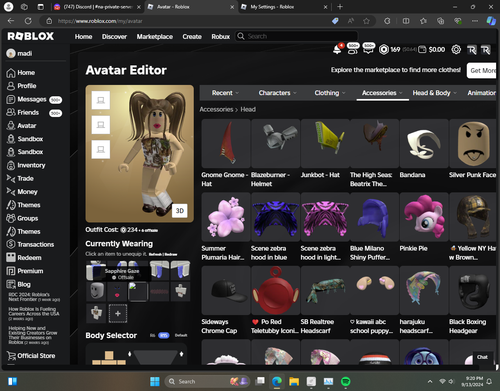Viewport: 500px width, 391px height.
Task: Click the wallet icon showing $0.00
Action: pyautogui.click(x=422, y=50)
